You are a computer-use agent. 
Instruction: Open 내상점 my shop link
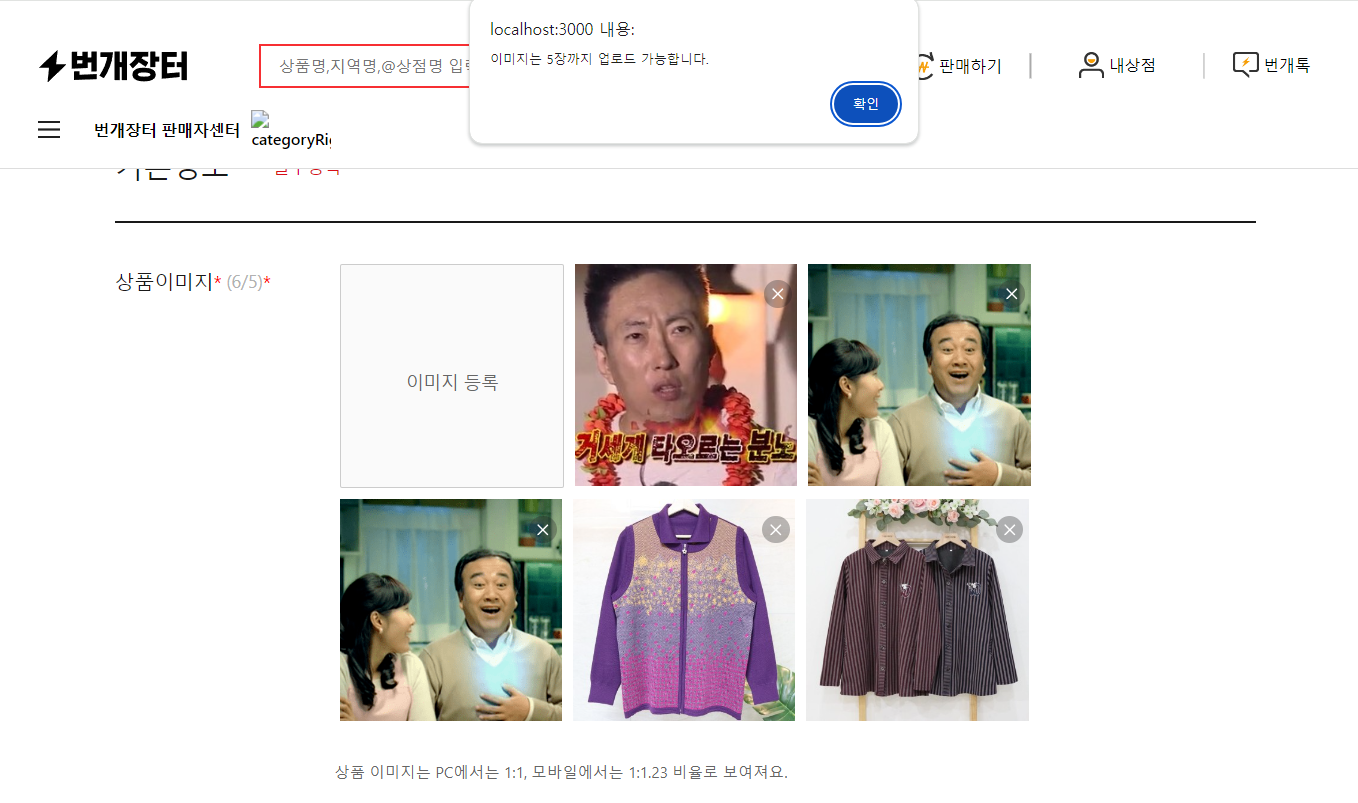pyautogui.click(x=1117, y=66)
